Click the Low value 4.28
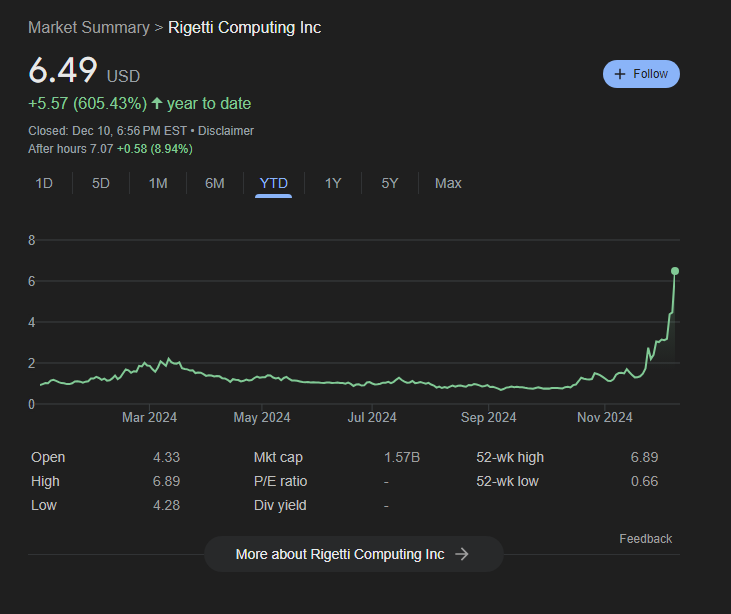 pos(166,505)
